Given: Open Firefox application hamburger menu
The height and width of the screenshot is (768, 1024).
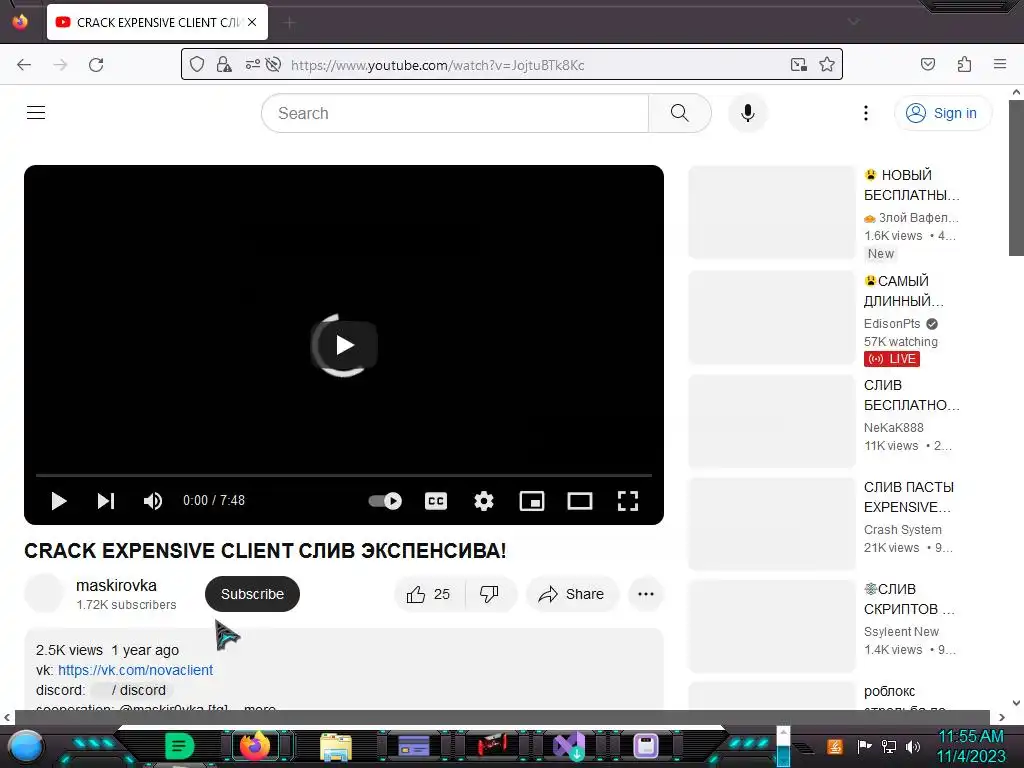Looking at the screenshot, I should (x=1000, y=64).
